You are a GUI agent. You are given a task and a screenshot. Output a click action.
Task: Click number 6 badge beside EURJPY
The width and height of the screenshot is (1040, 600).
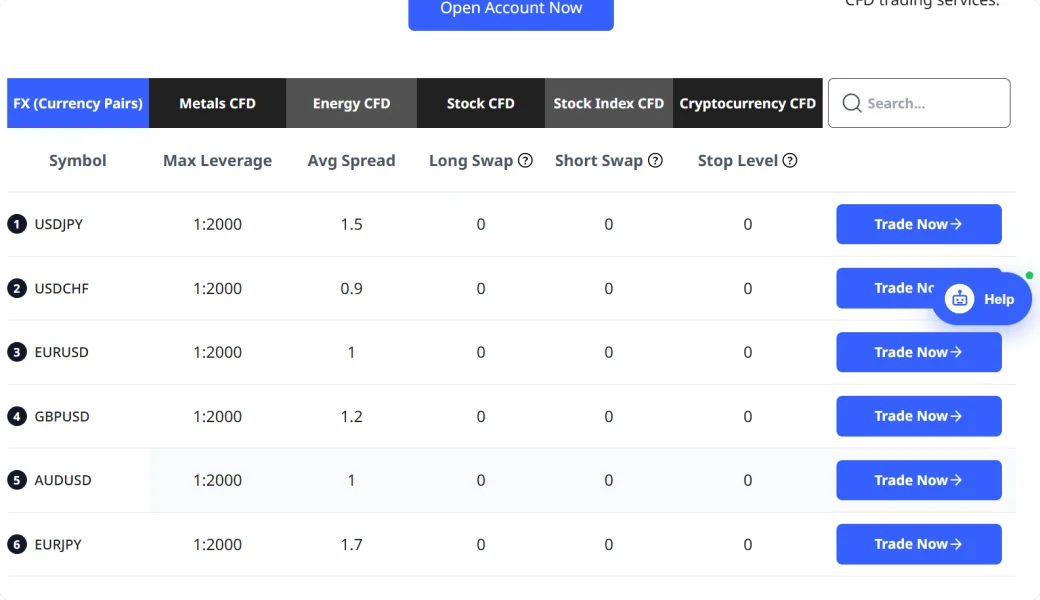(x=17, y=544)
